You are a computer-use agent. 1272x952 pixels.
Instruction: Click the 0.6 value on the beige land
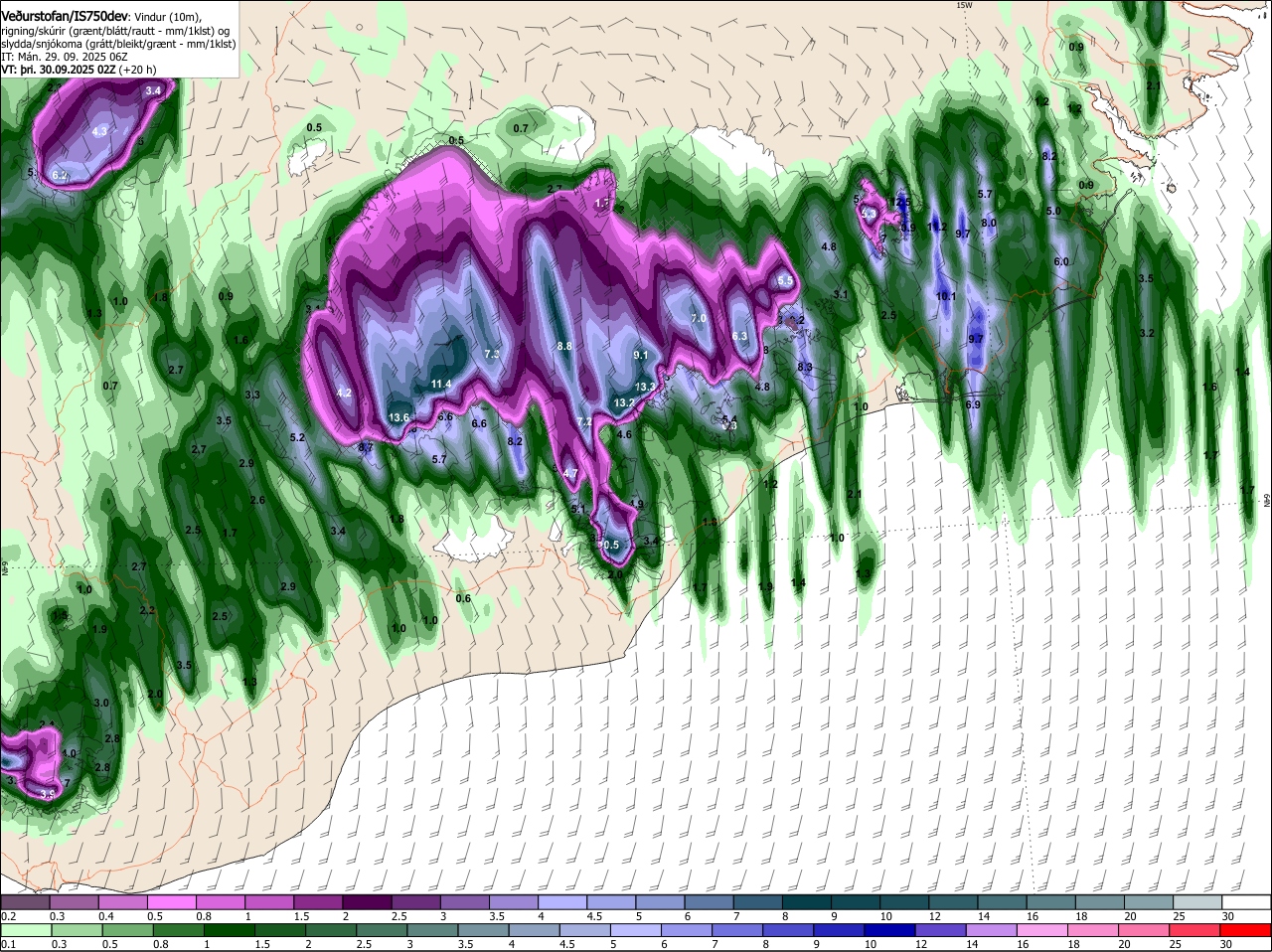463,598
